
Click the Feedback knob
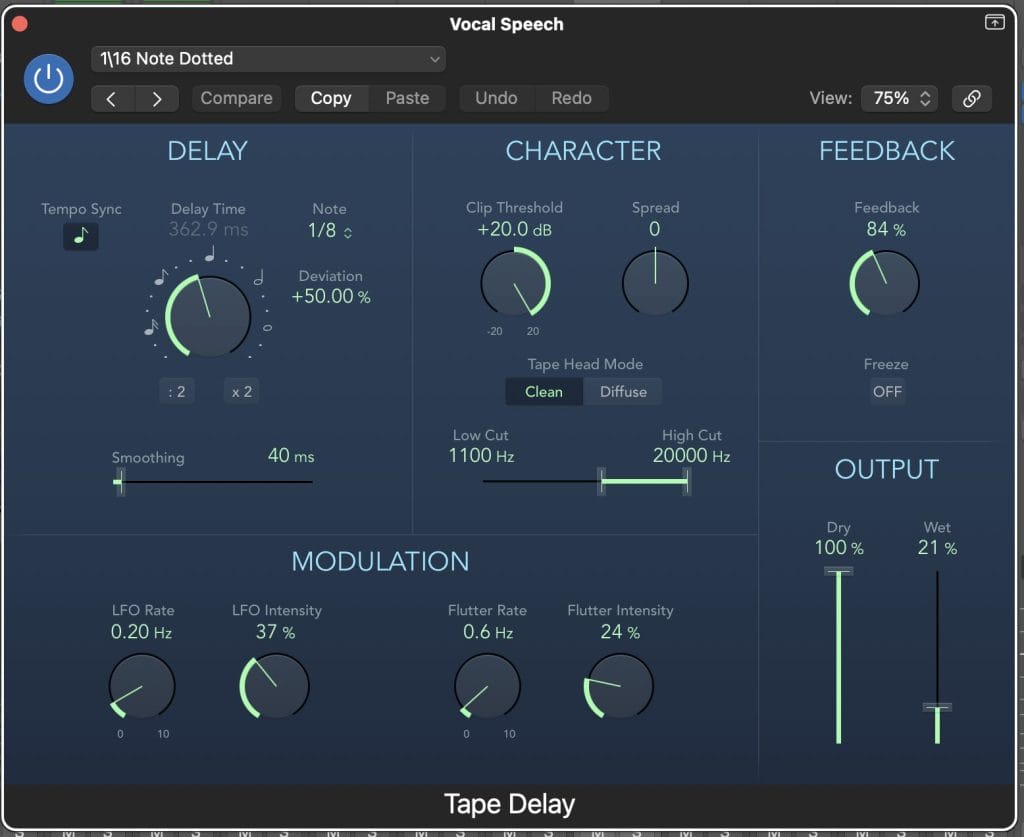coord(885,283)
